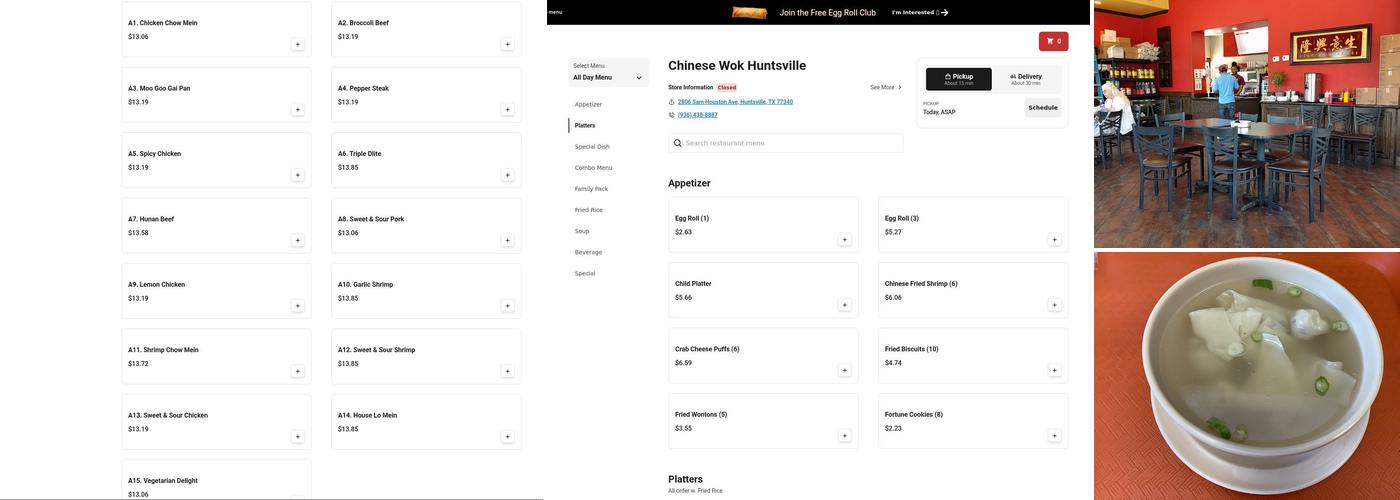1400x500 pixels.
Task: Click plus icon for A6. Triple Dlite
Action: click(507, 175)
